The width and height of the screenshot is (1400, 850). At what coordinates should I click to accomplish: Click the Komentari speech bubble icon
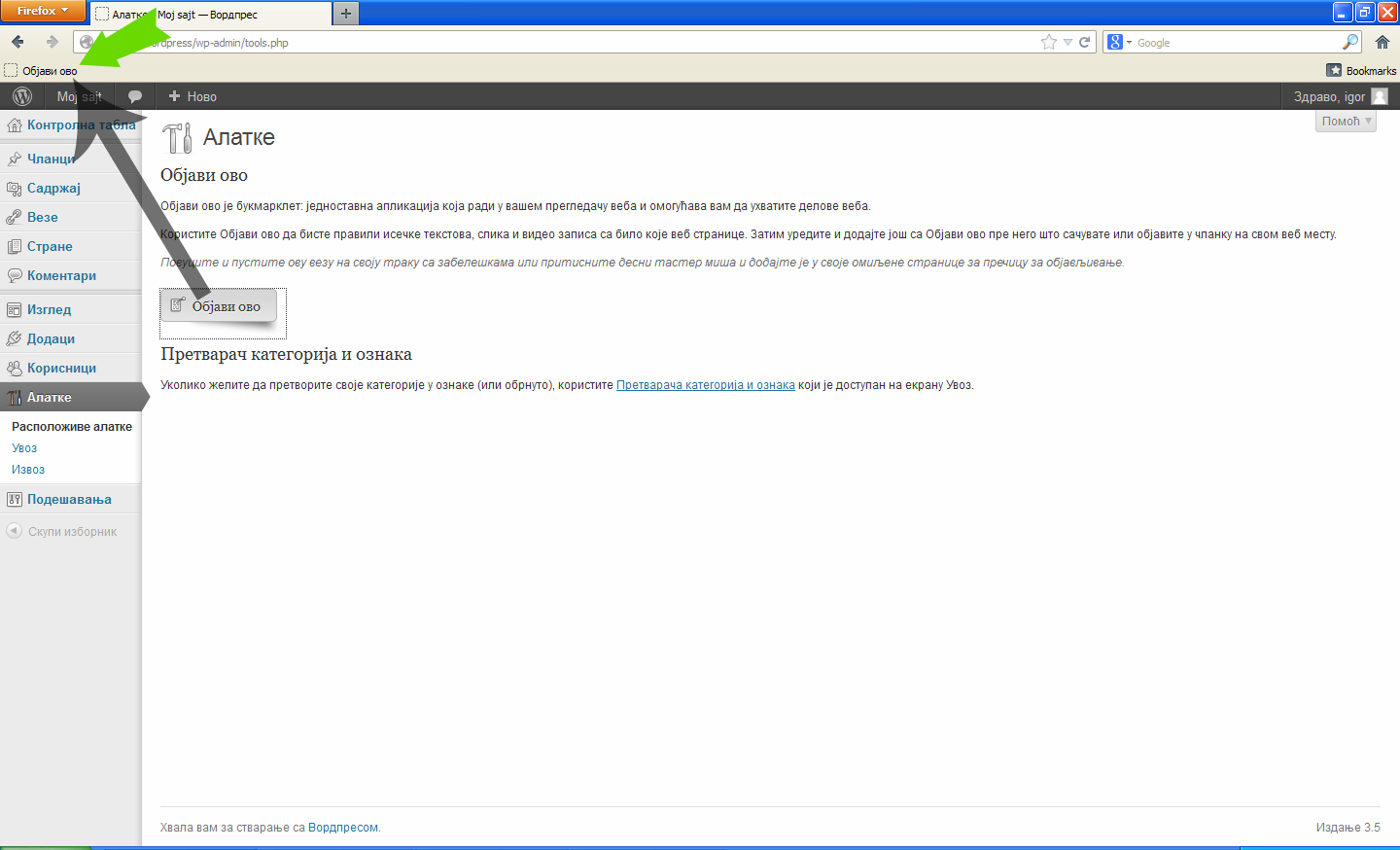click(15, 275)
